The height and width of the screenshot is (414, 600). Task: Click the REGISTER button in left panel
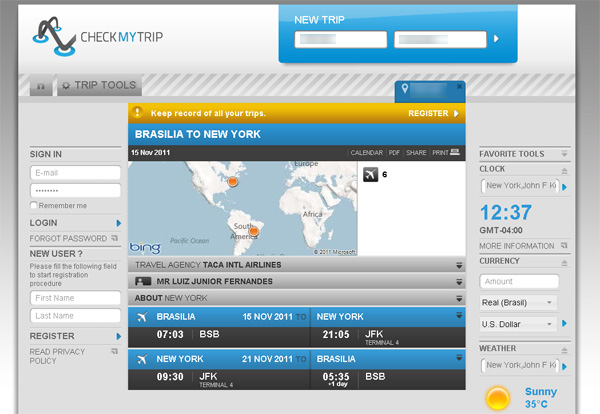[75, 336]
